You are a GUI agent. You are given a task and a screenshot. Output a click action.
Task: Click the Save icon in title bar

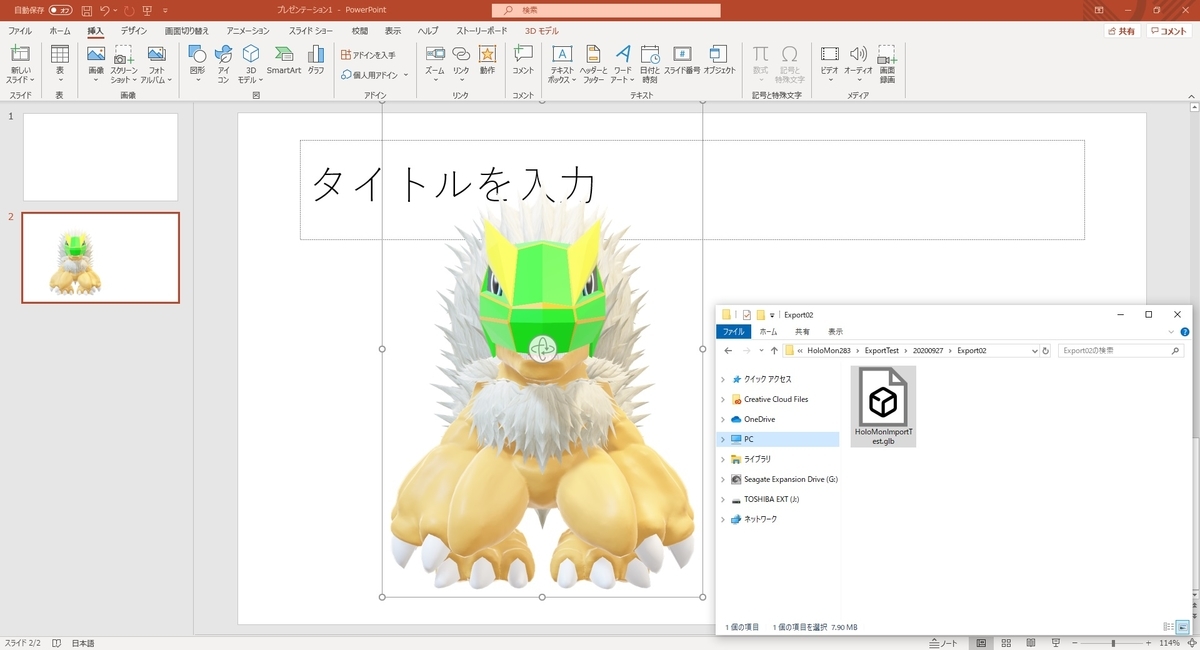point(86,10)
